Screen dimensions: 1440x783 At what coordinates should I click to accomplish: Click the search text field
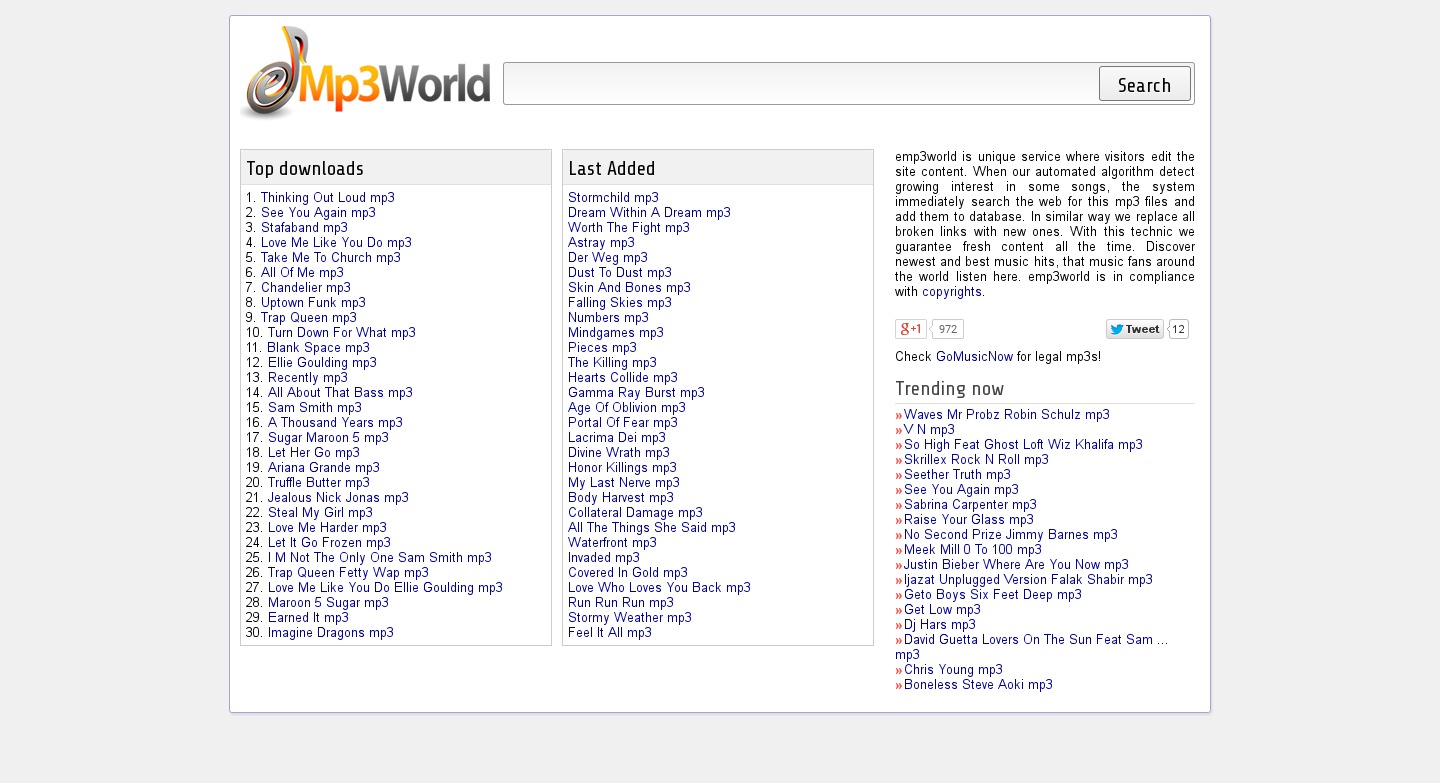tap(800, 84)
